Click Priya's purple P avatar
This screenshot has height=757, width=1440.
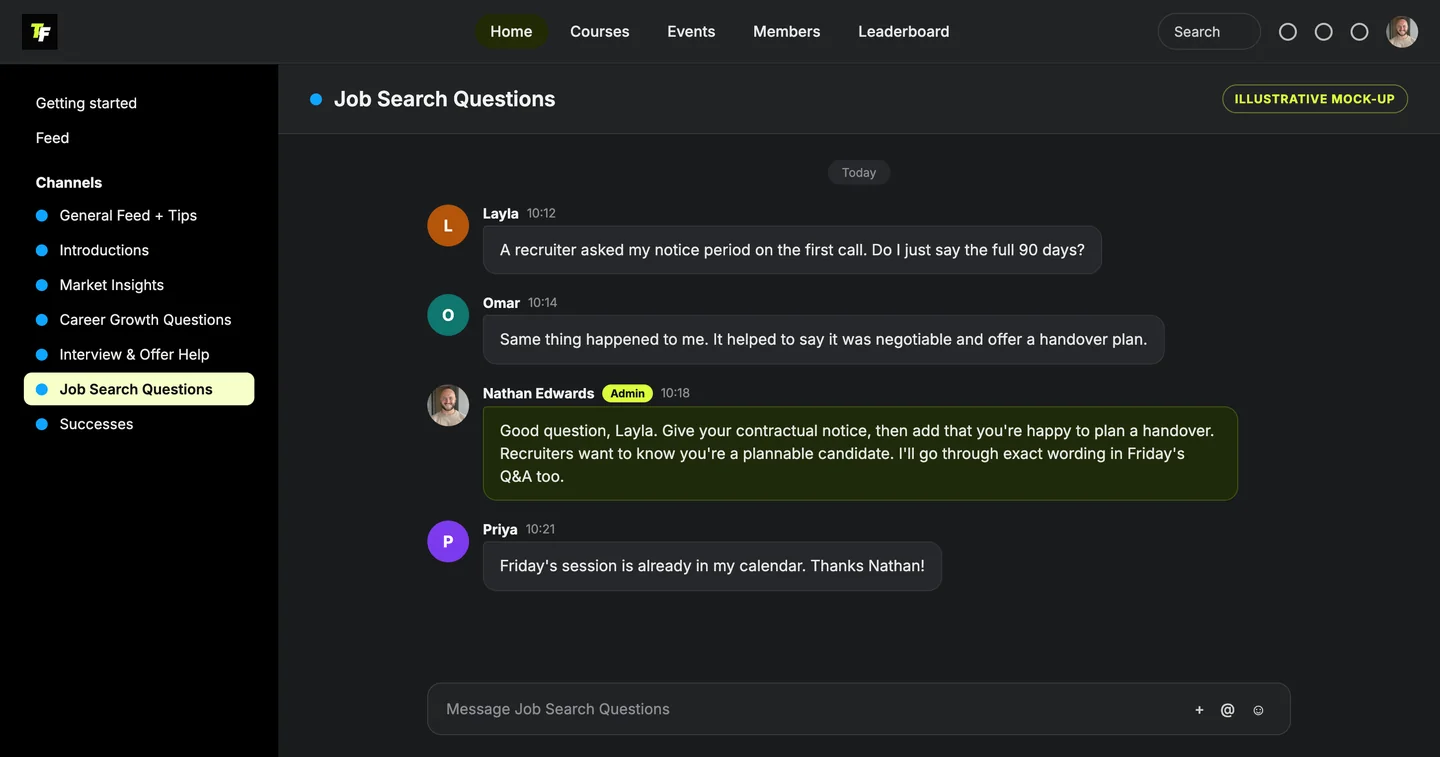pyautogui.click(x=448, y=541)
